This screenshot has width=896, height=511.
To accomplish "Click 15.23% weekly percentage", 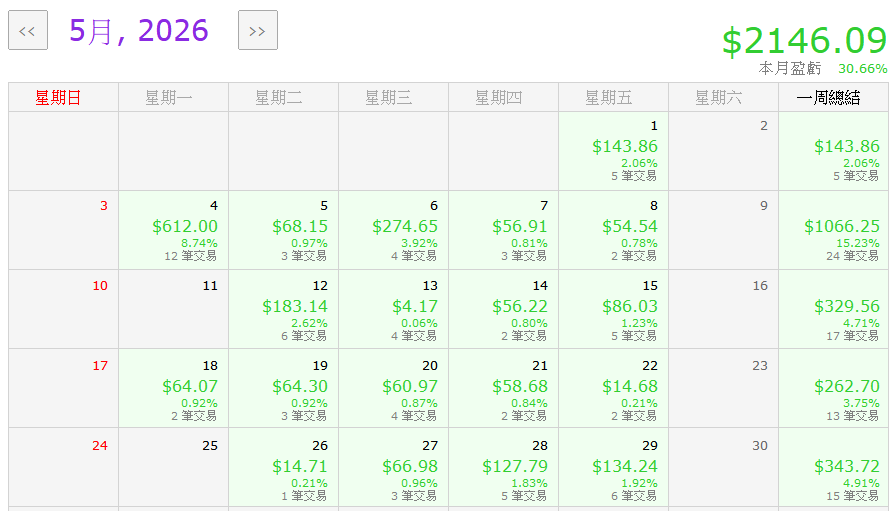I will coord(858,243).
